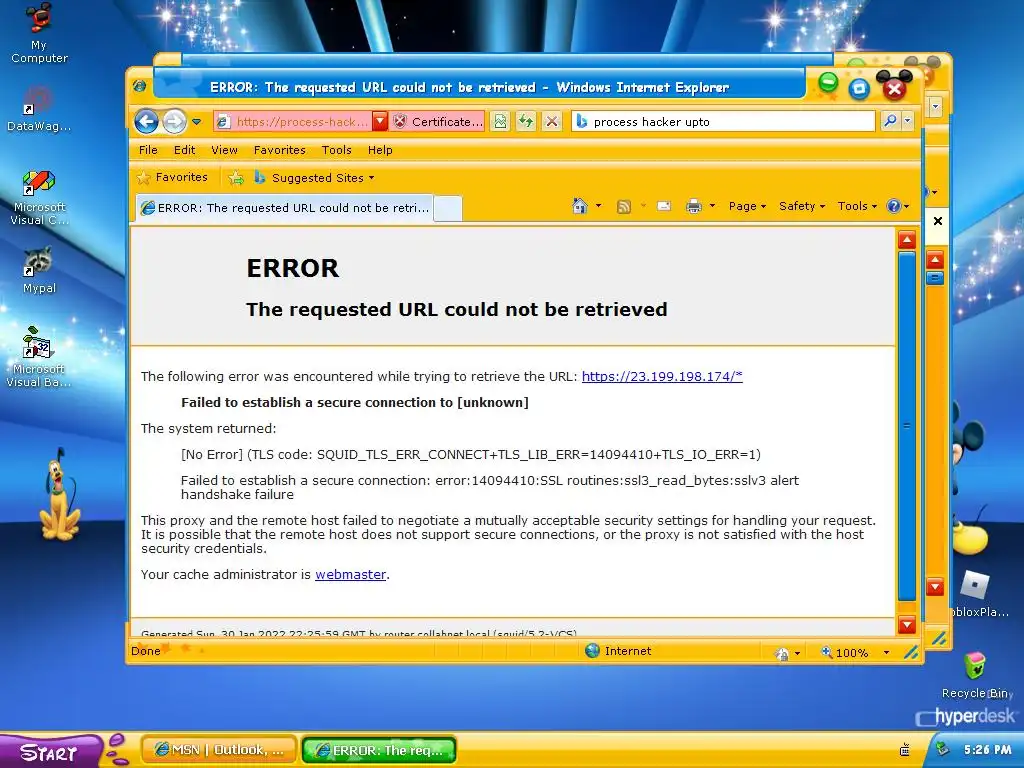Open the DataWag desktop shortcut

pyautogui.click(x=39, y=109)
